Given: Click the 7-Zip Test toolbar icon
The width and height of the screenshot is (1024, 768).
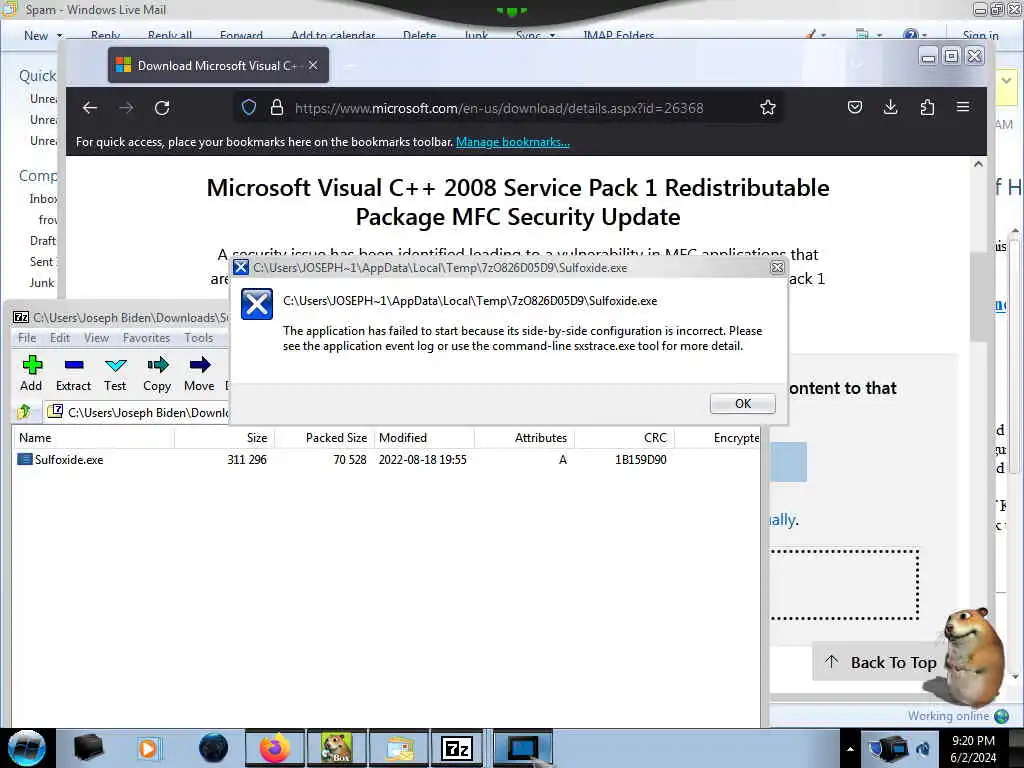Looking at the screenshot, I should pos(115,374).
